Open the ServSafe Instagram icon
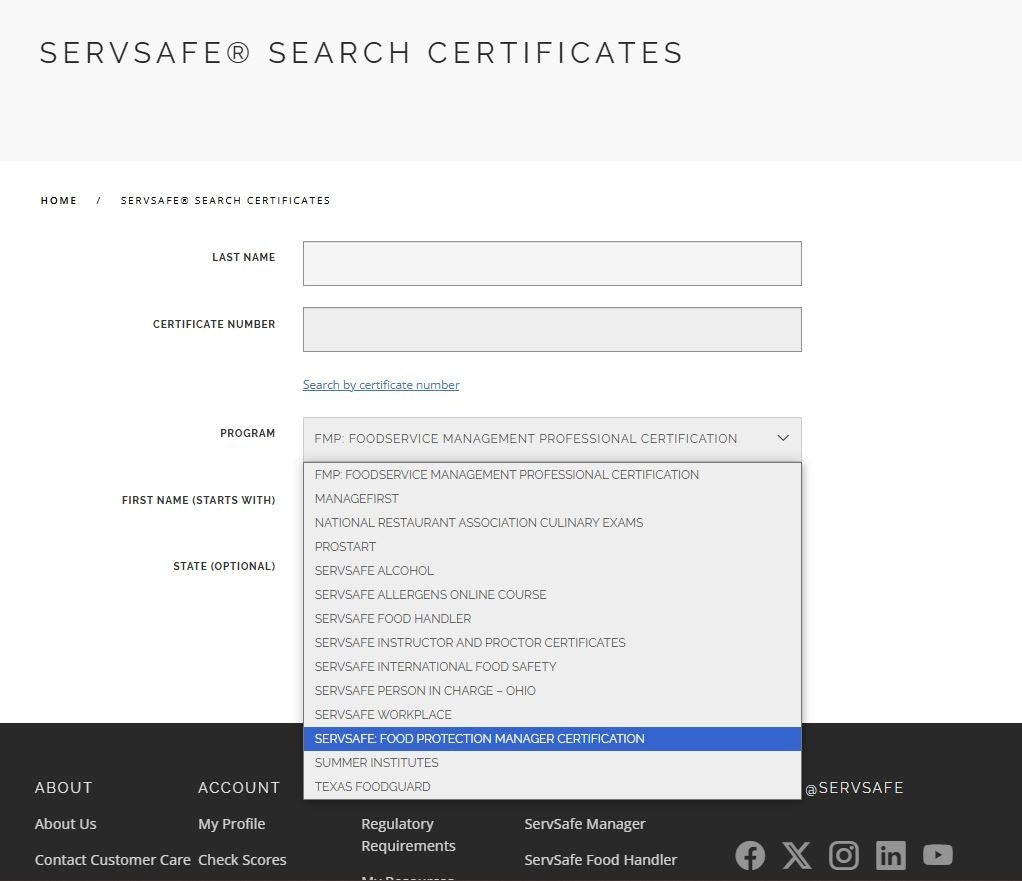 [844, 855]
